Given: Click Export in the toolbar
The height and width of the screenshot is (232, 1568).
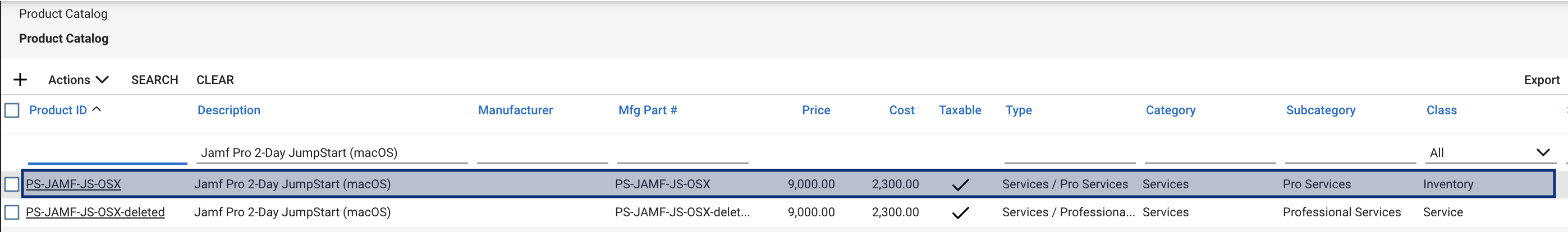Looking at the screenshot, I should tap(1541, 80).
